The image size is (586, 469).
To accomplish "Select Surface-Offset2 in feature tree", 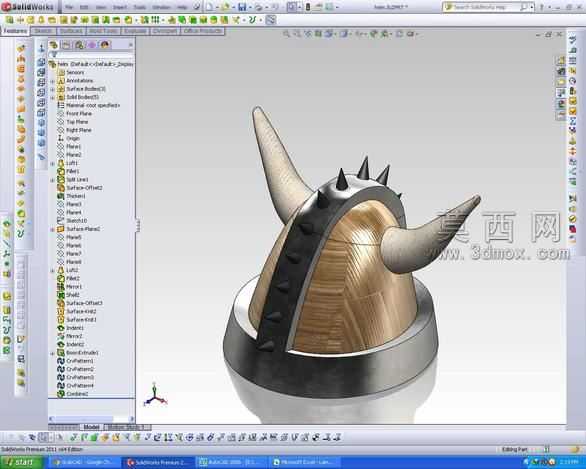I will pyautogui.click(x=84, y=188).
